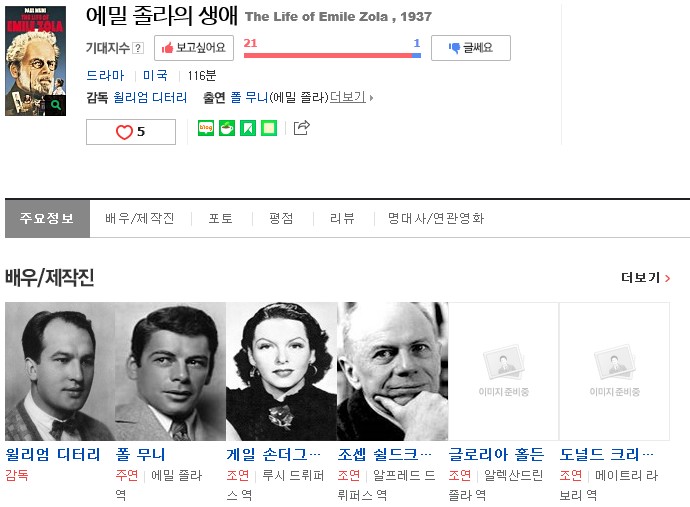Click the green bookmark share icon
690x507 pixels.
tap(248, 128)
